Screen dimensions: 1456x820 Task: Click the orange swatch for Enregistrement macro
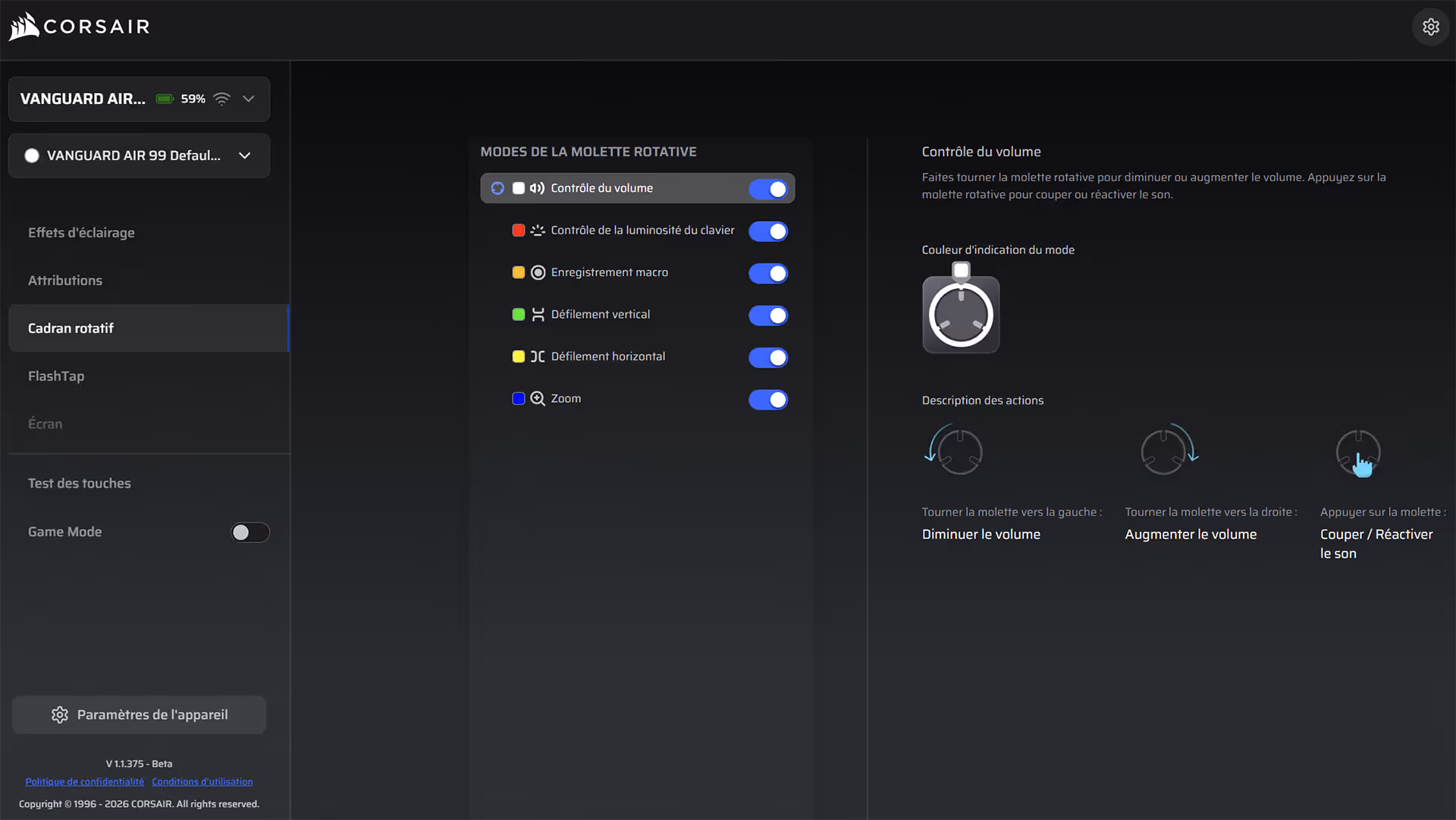coord(519,272)
